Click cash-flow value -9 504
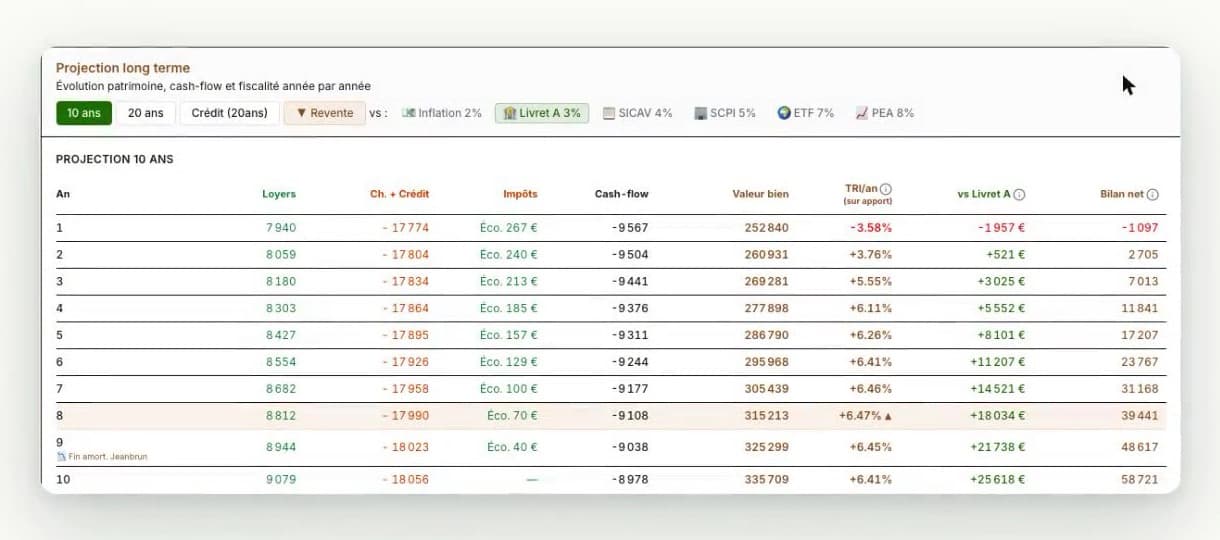The image size is (1220, 540). 630,255
